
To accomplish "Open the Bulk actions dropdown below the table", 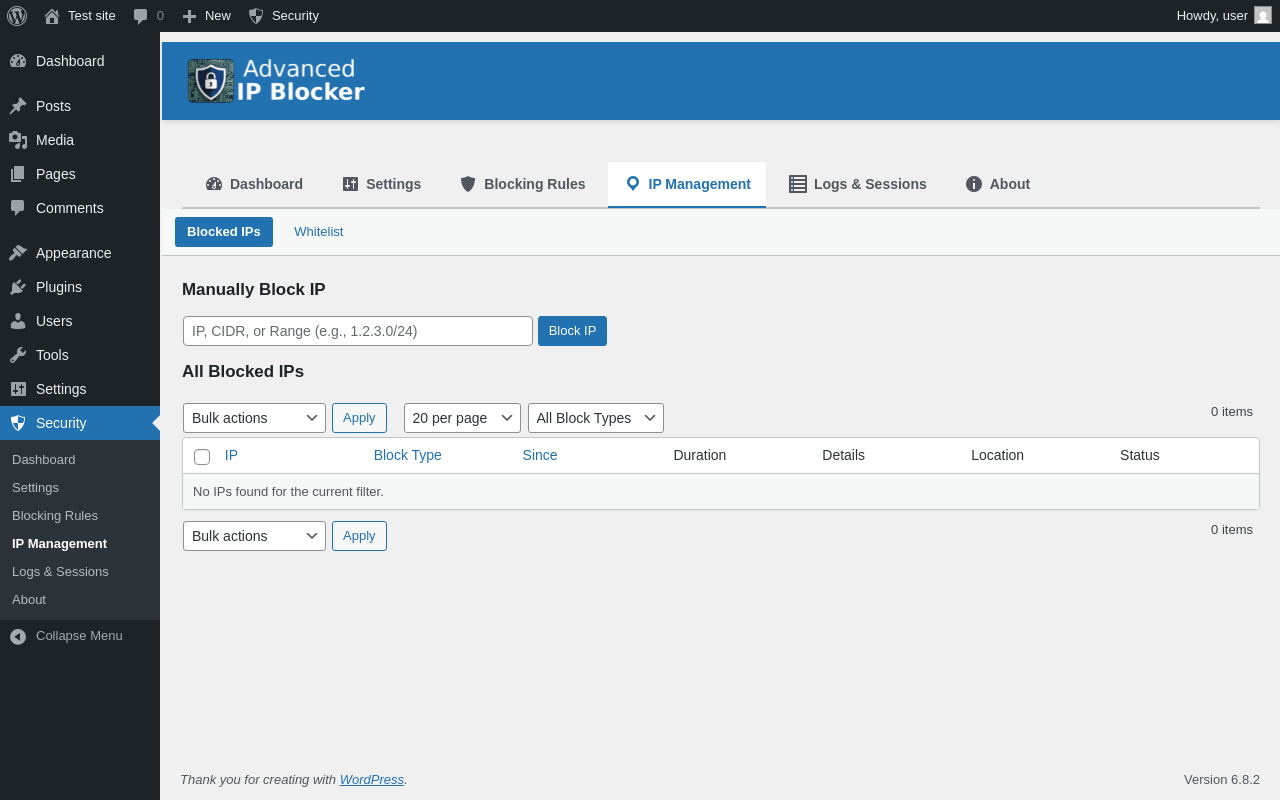I will pos(254,536).
